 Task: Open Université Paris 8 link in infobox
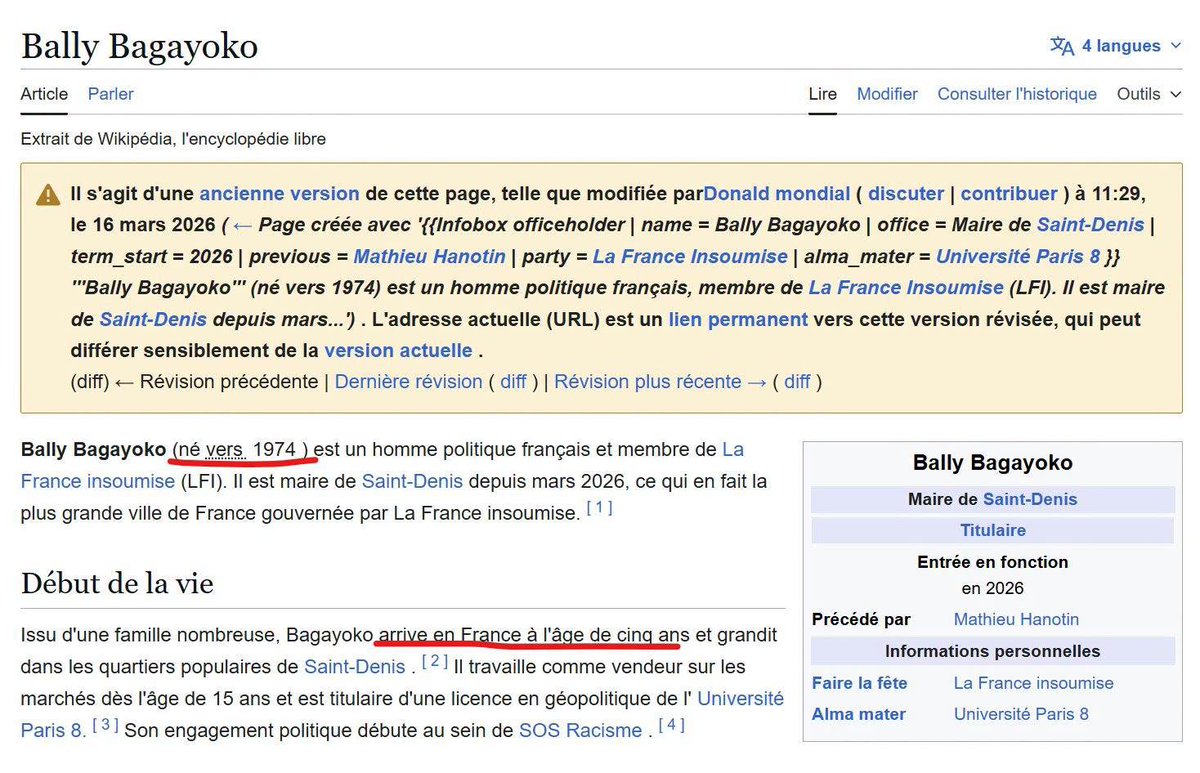[1021, 714]
